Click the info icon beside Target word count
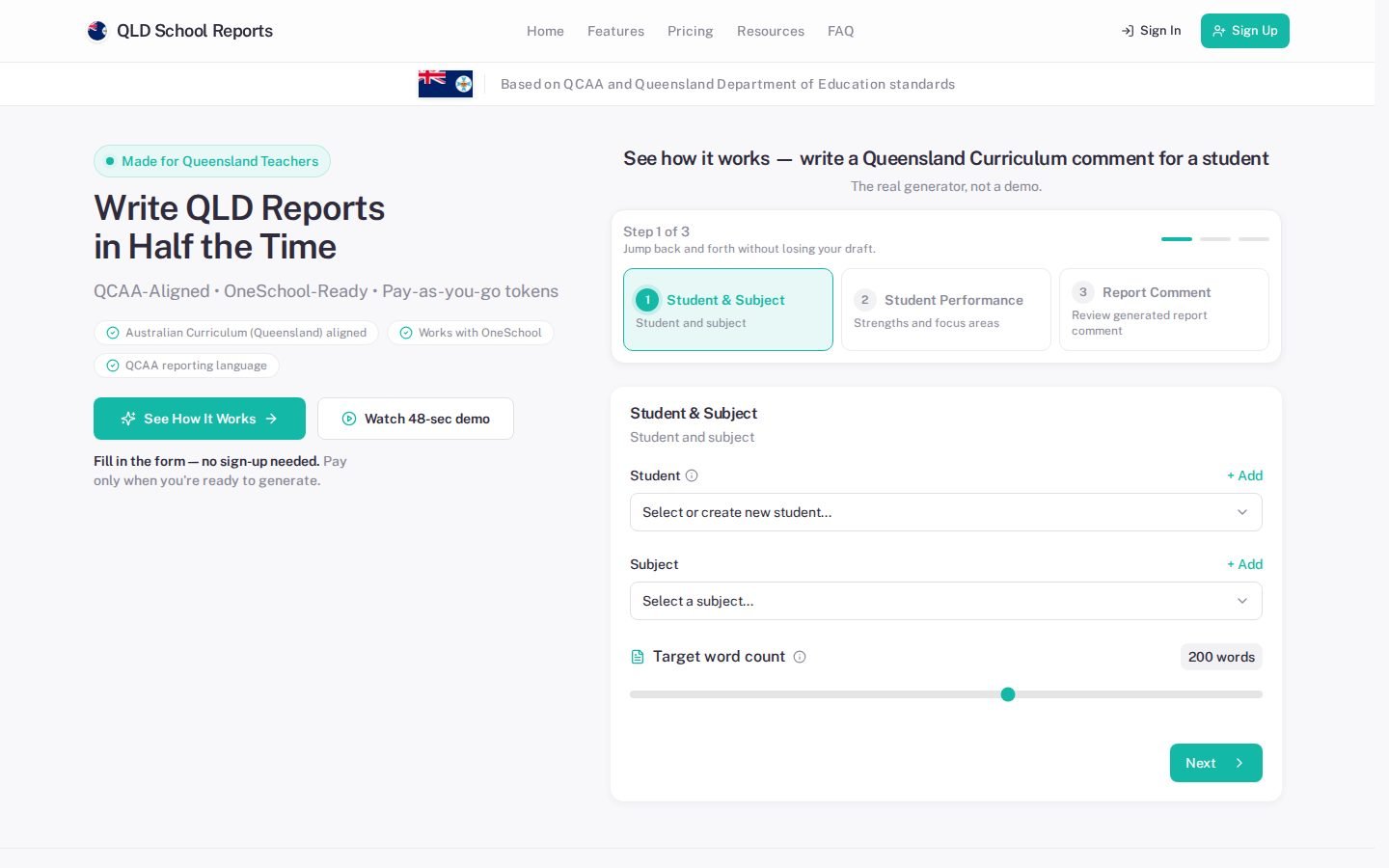 800,657
